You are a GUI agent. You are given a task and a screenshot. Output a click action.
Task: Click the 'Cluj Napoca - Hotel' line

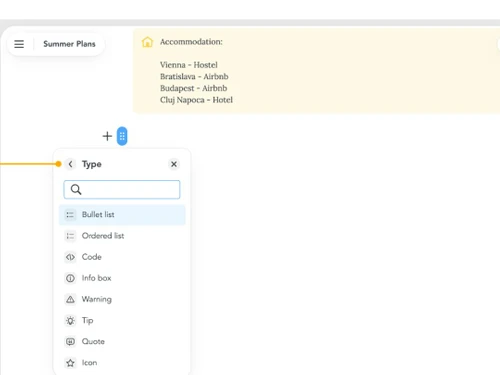pyautogui.click(x=196, y=100)
